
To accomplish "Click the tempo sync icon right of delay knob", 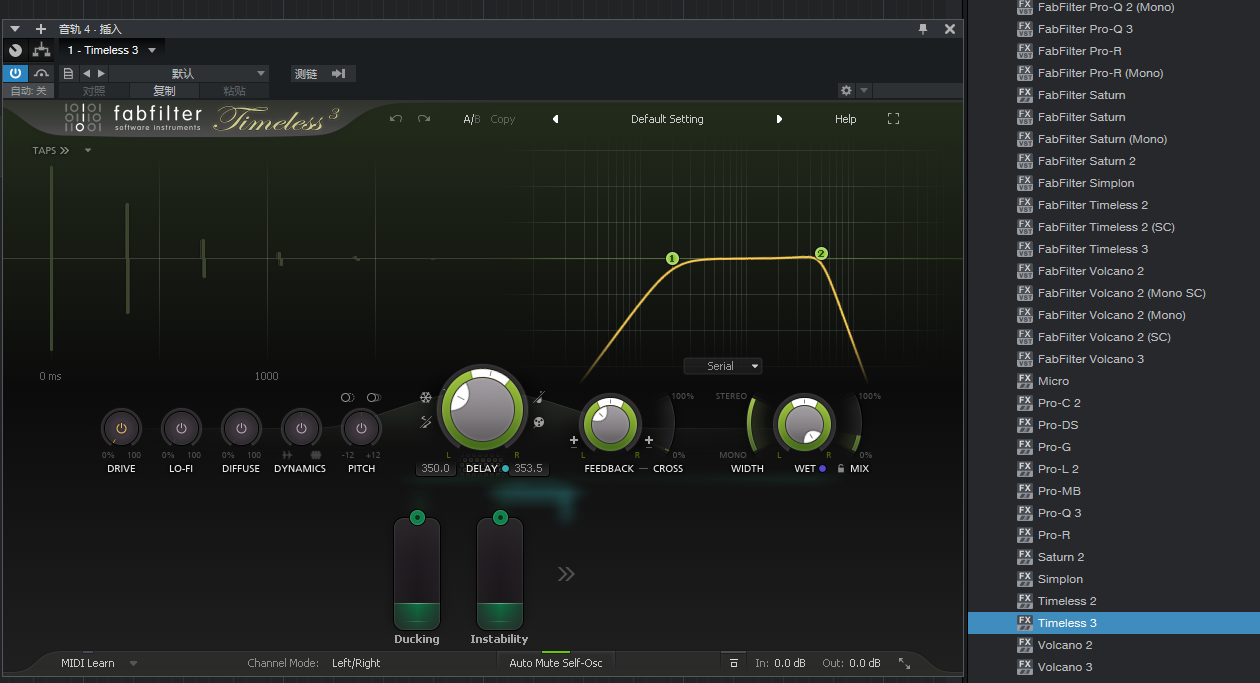I will [x=540, y=397].
